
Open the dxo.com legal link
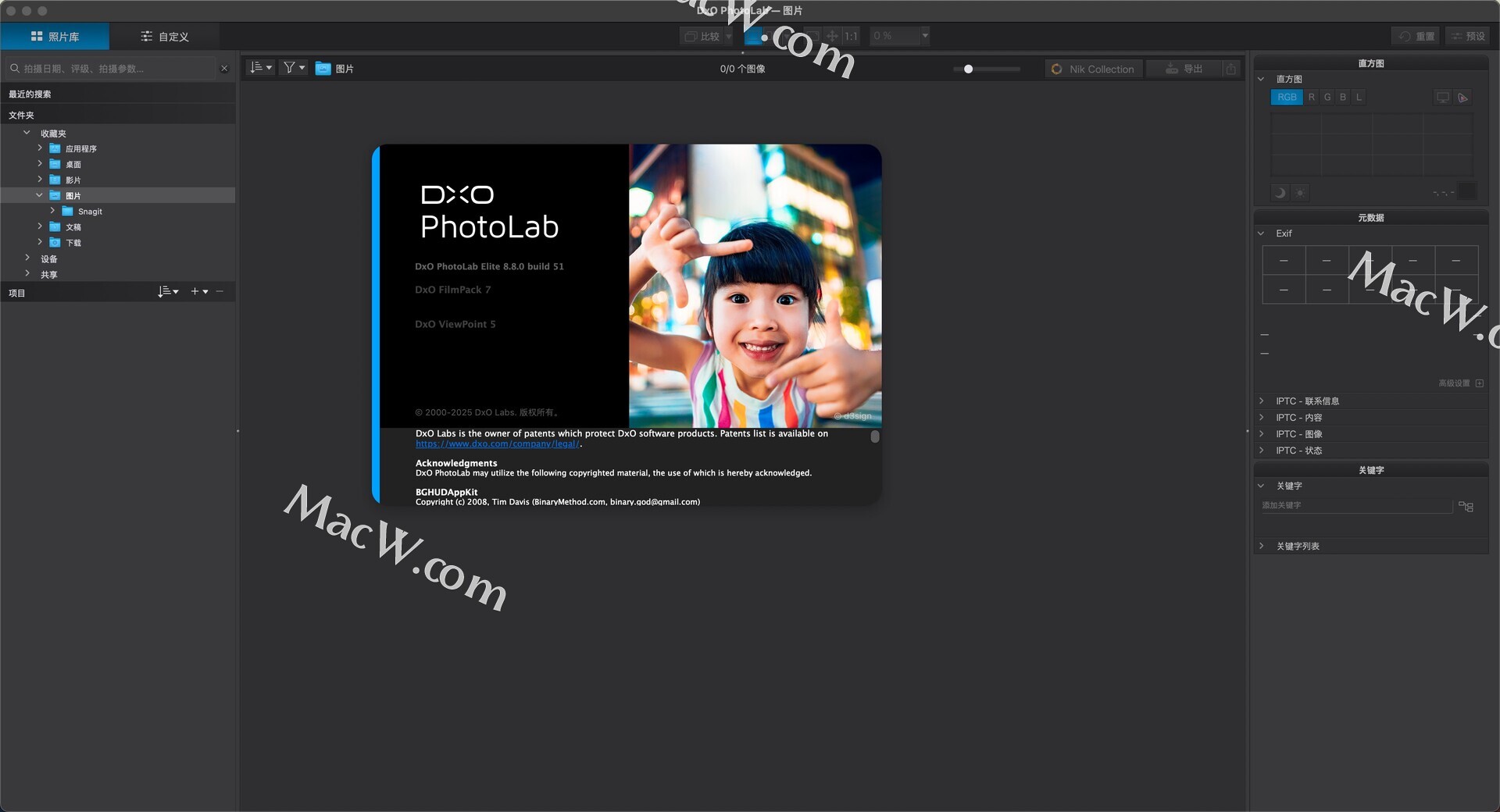498,444
